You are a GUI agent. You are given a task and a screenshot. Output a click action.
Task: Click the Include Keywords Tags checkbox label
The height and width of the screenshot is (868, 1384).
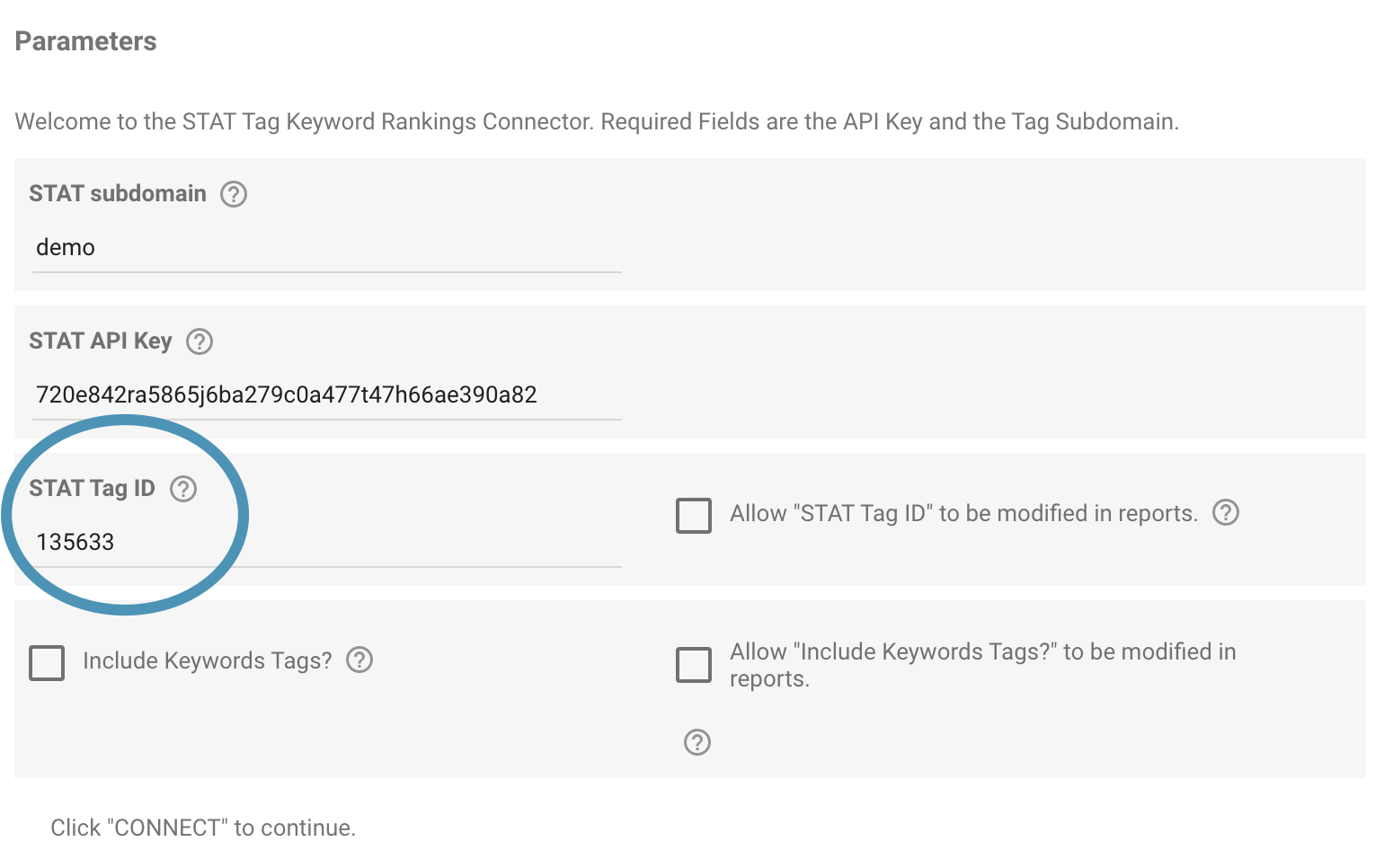(208, 660)
